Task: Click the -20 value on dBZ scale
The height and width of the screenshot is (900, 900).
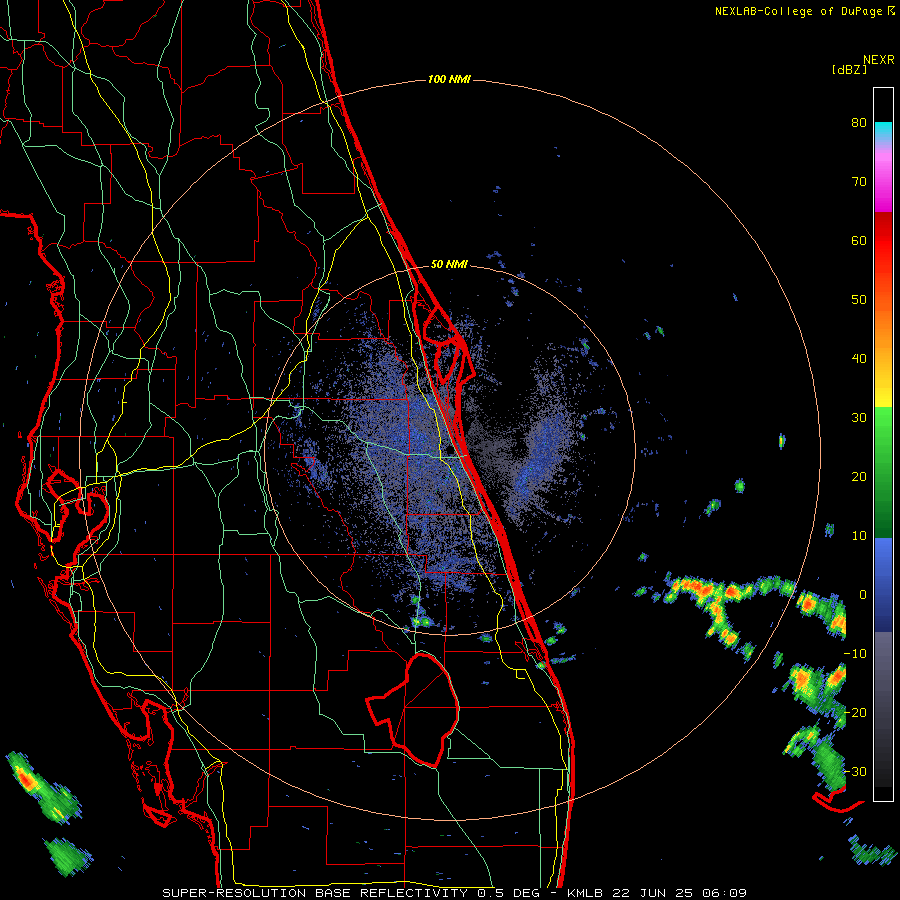Action: point(855,712)
